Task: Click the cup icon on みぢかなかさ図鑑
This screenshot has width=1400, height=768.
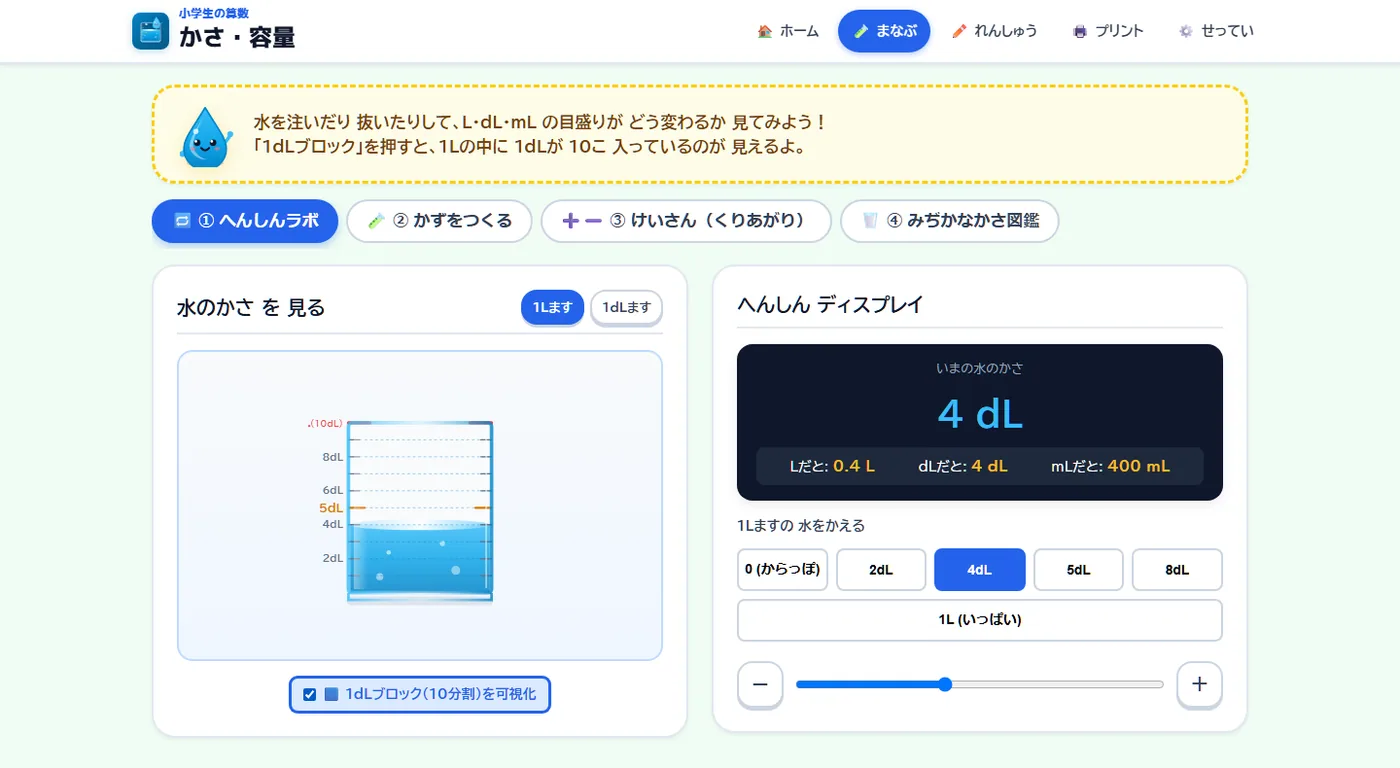Action: click(870, 221)
